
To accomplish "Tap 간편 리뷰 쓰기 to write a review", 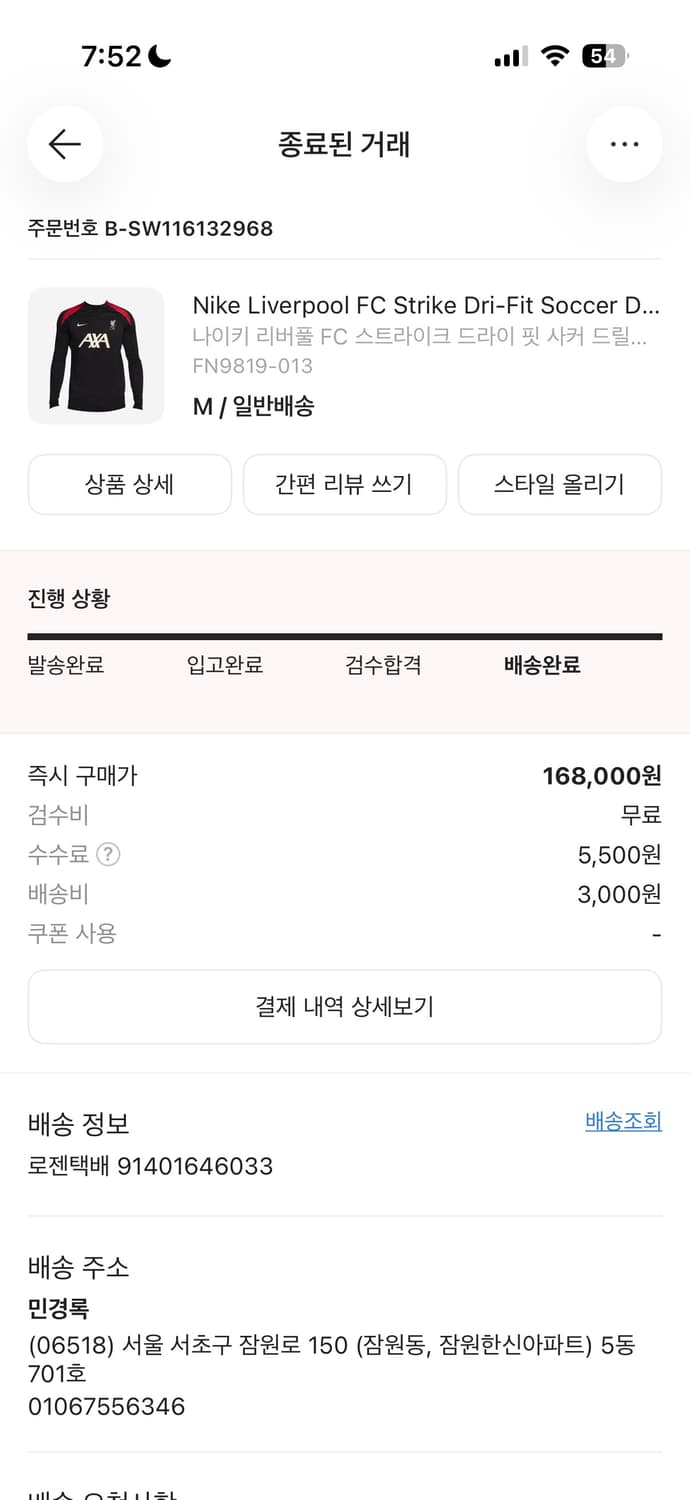I will (344, 484).
